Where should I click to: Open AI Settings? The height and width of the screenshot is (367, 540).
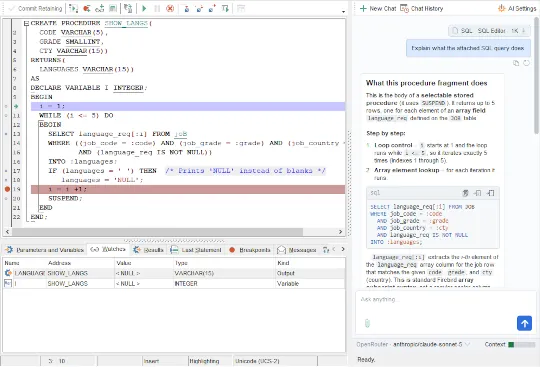(x=517, y=9)
